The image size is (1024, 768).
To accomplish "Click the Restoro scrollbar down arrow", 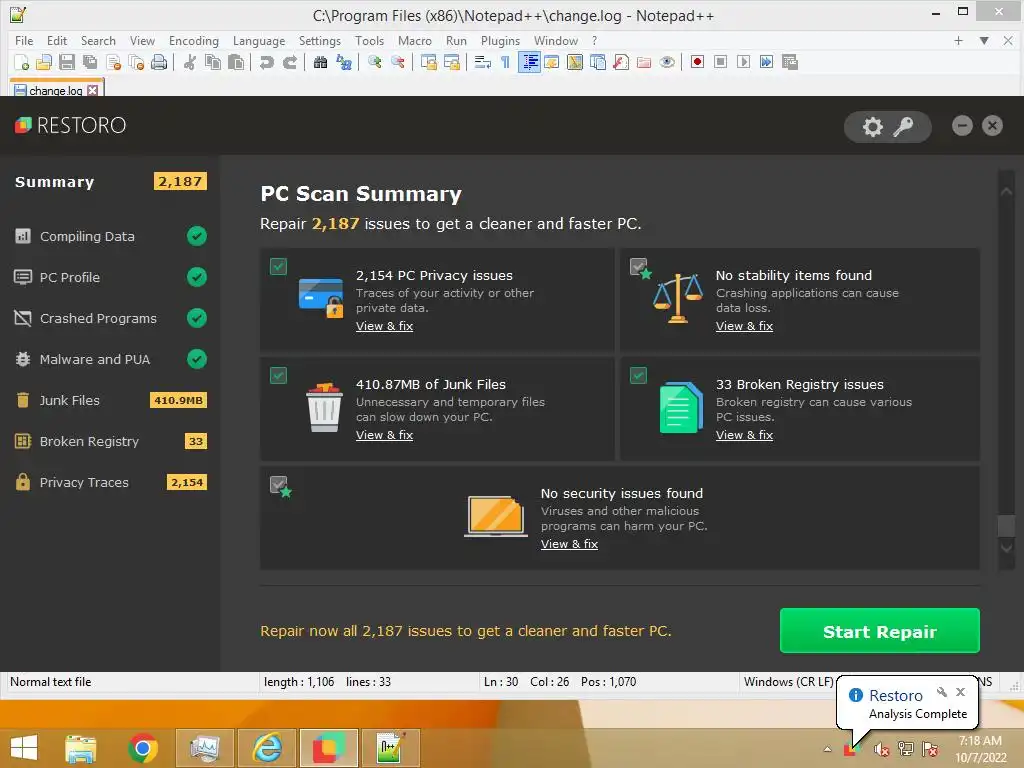I will pos(1006,547).
